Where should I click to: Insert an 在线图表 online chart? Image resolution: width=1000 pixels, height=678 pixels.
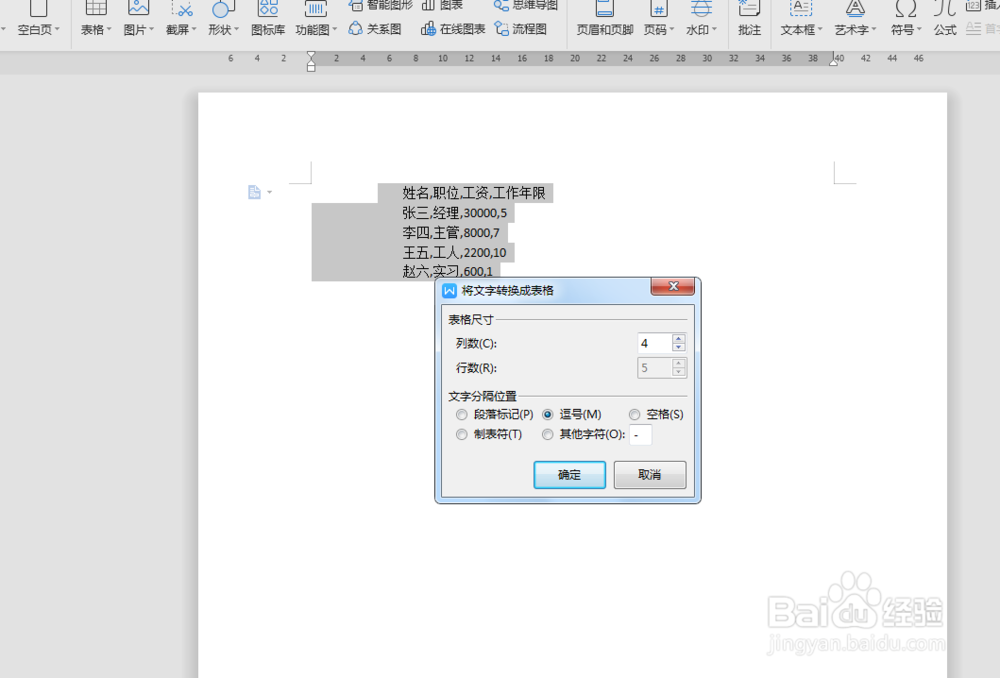pos(453,29)
